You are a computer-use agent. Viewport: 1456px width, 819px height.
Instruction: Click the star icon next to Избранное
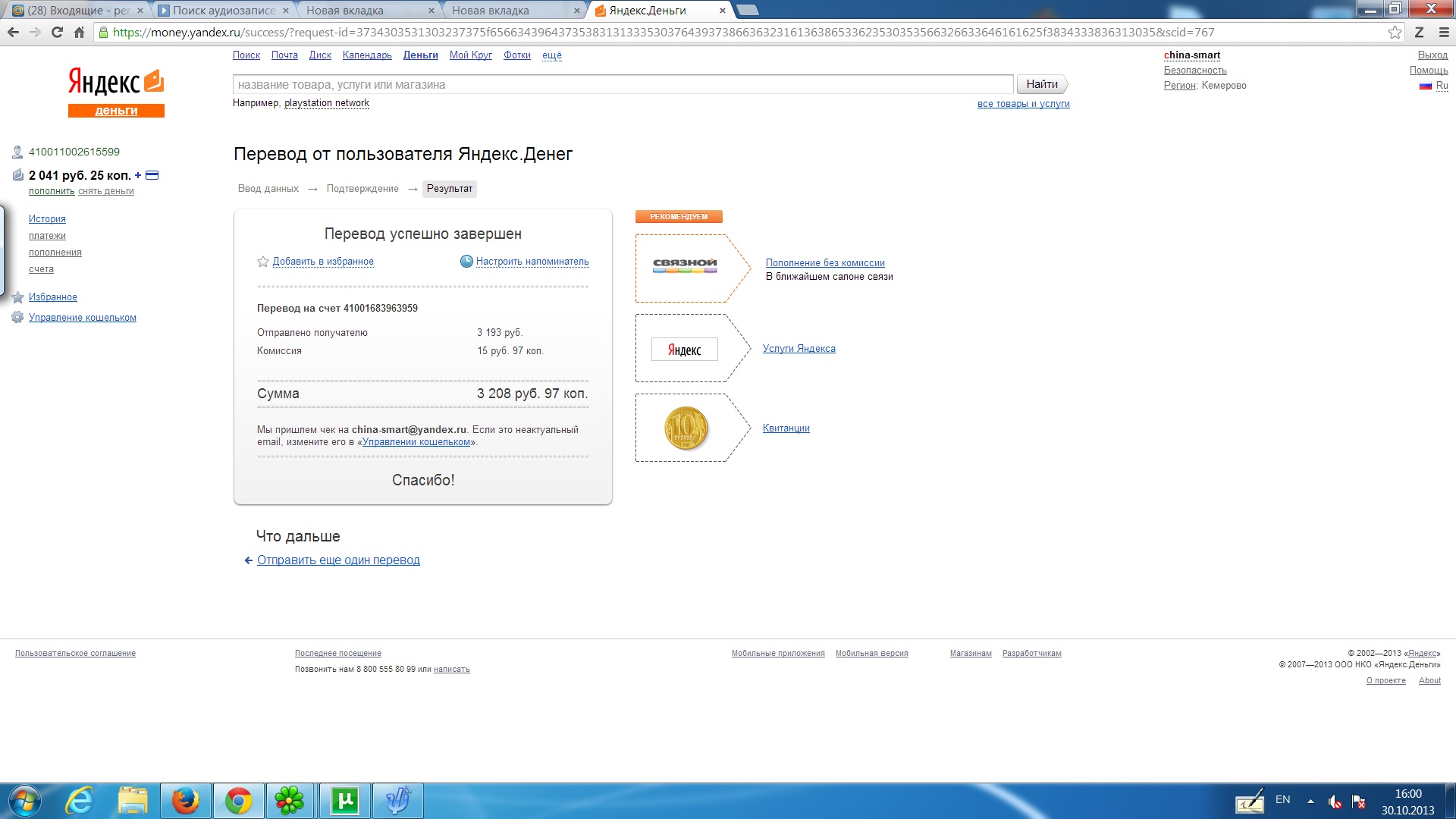17,297
